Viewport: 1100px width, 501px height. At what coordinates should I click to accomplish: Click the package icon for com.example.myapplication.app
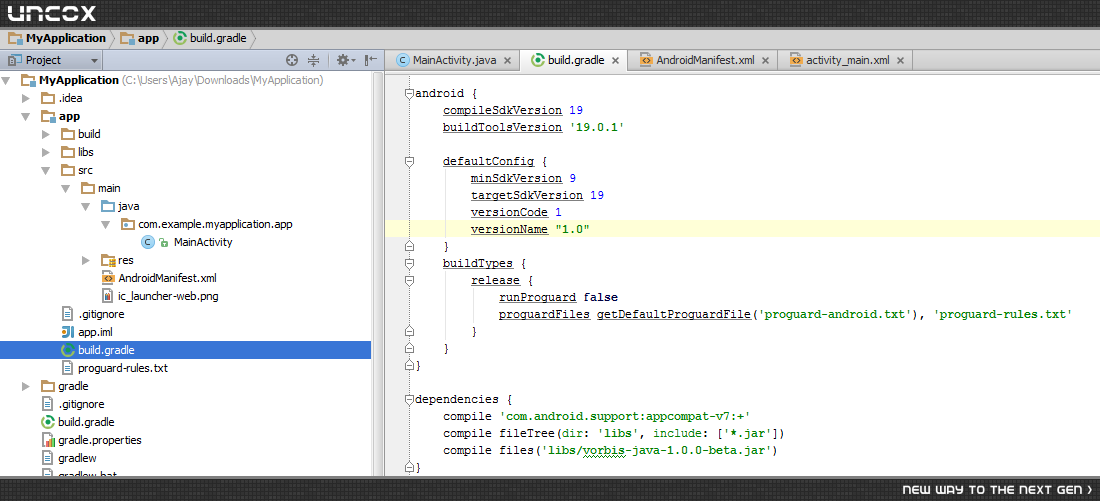coord(127,225)
